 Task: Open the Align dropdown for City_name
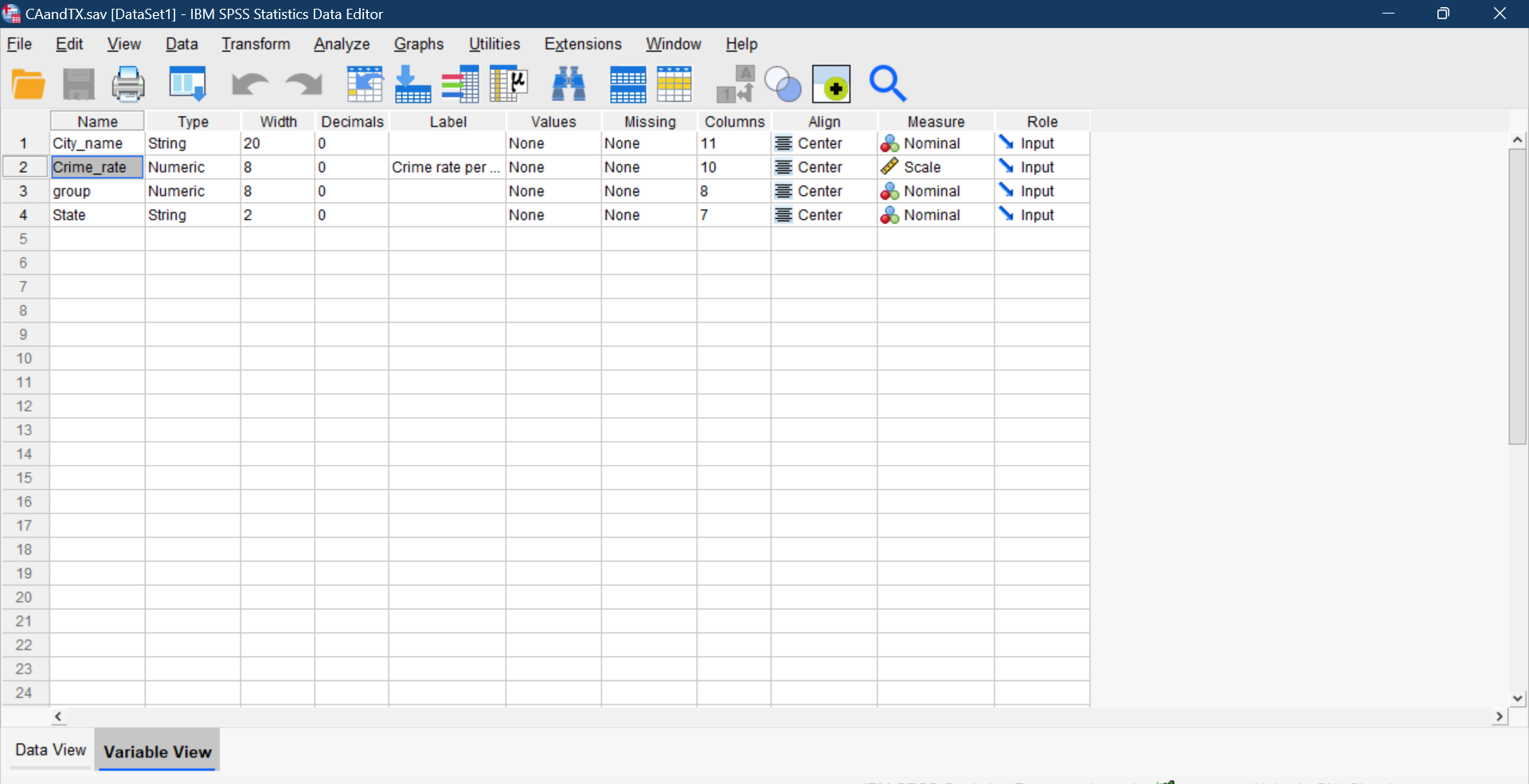823,143
